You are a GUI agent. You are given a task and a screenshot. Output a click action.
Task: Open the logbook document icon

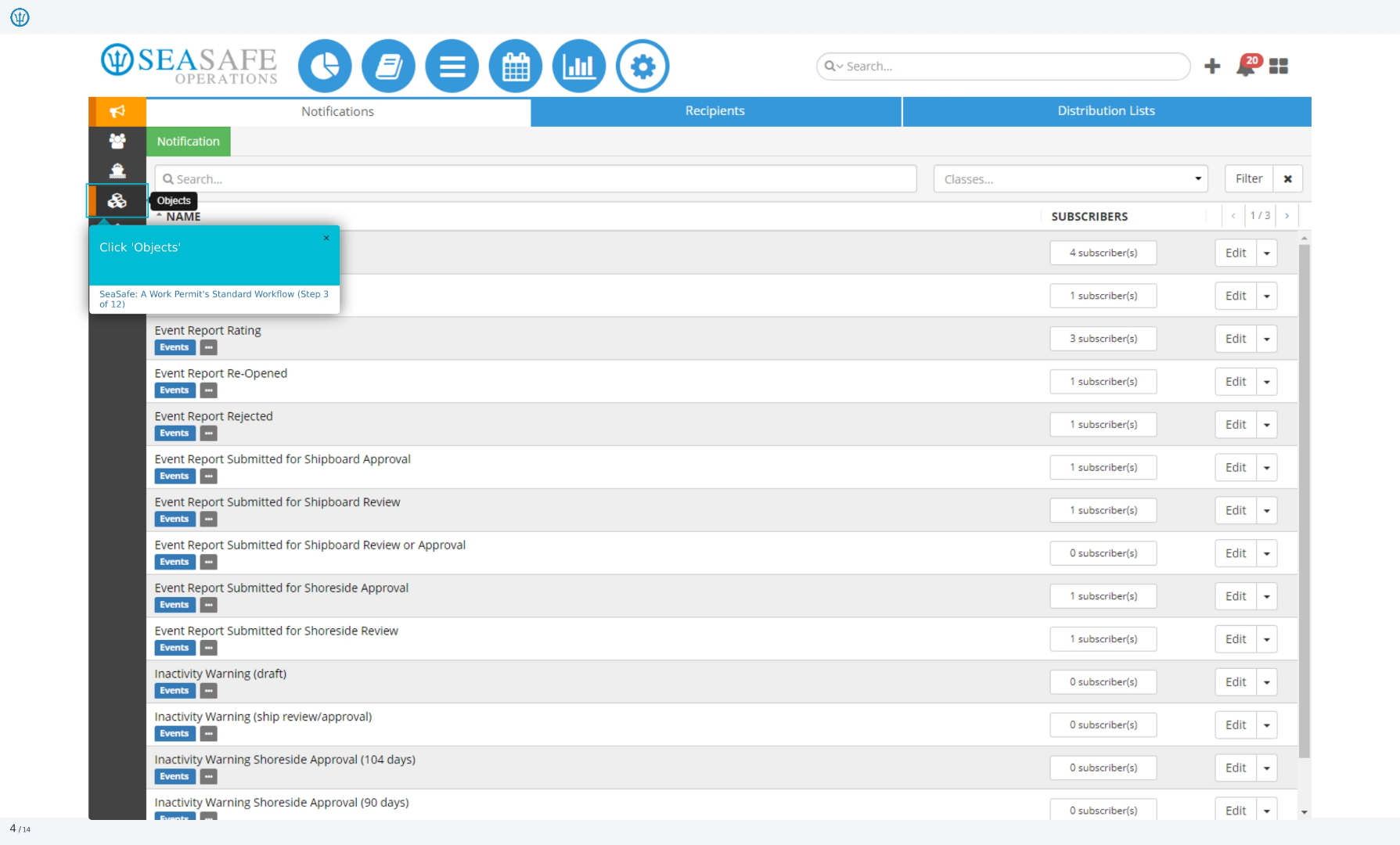[388, 67]
